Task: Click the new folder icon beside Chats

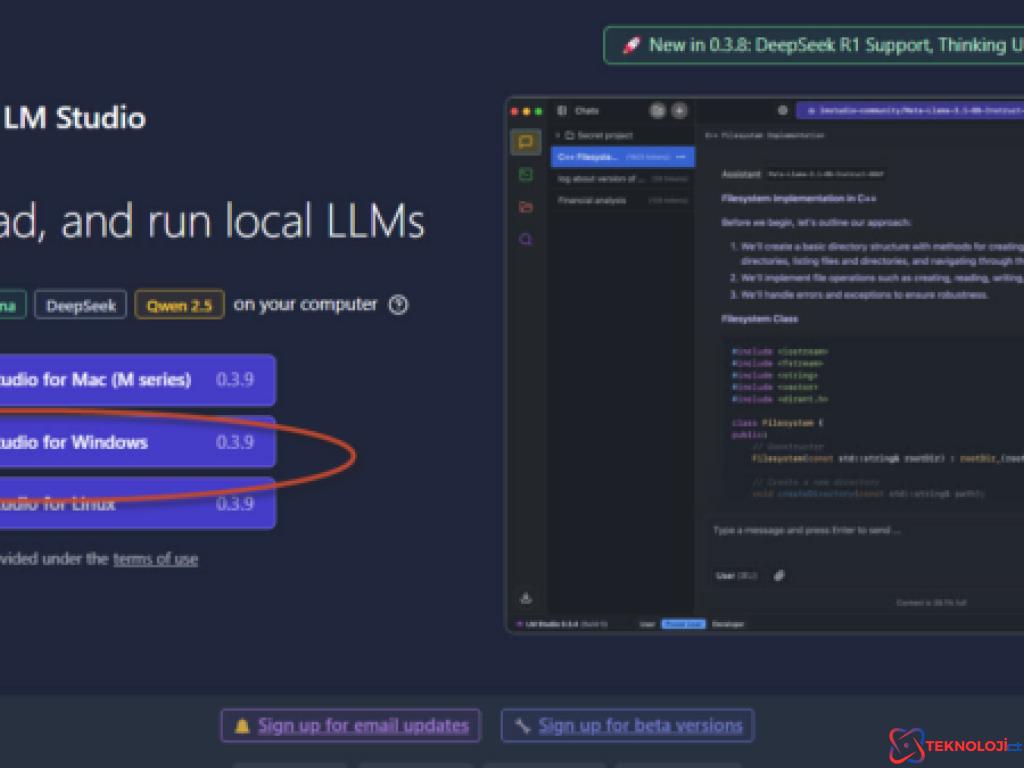Action: (x=657, y=111)
